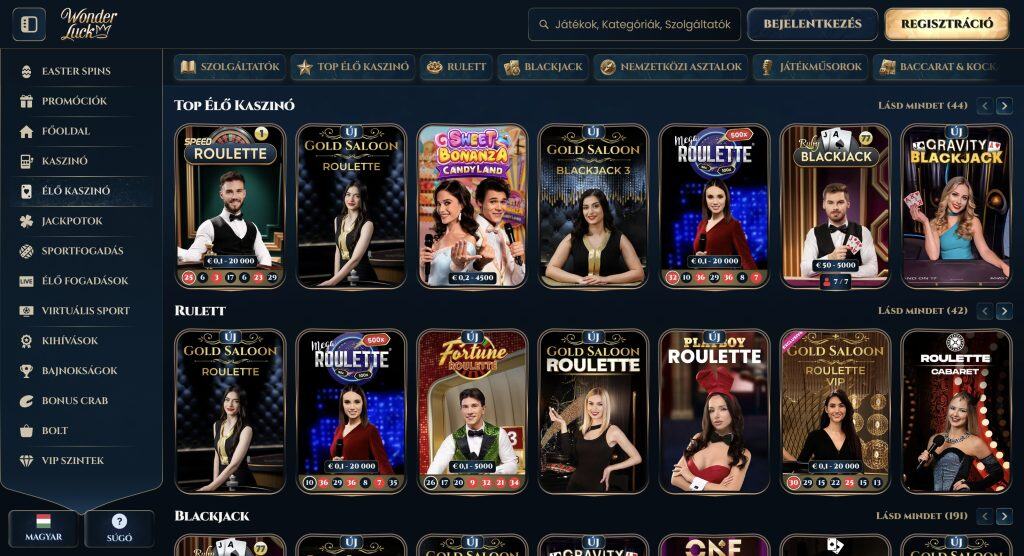Switch to Nemzetközi Asztalok tab
This screenshot has height=556, width=1024.
pyautogui.click(x=671, y=67)
